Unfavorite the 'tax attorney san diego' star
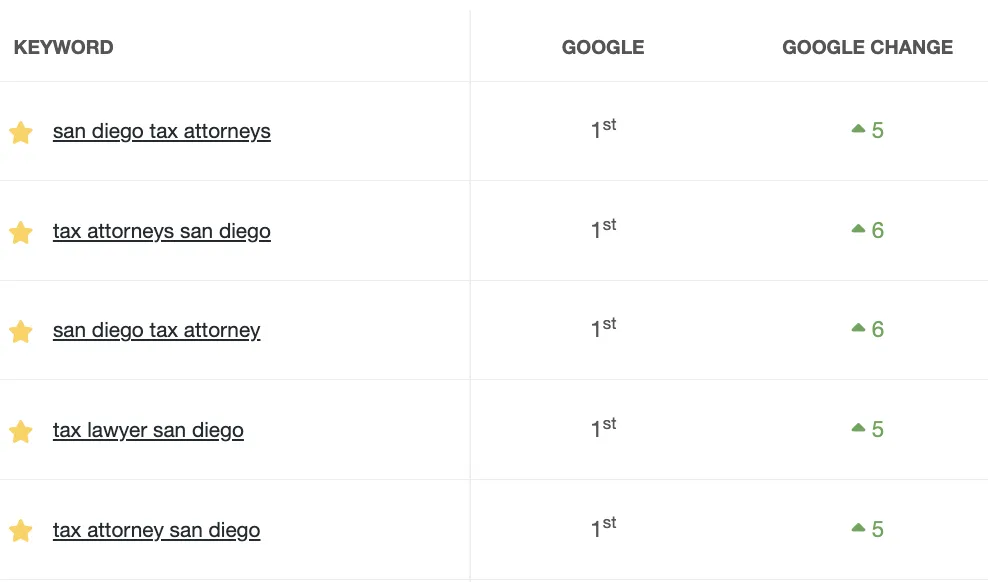The image size is (988, 582). pos(21,531)
